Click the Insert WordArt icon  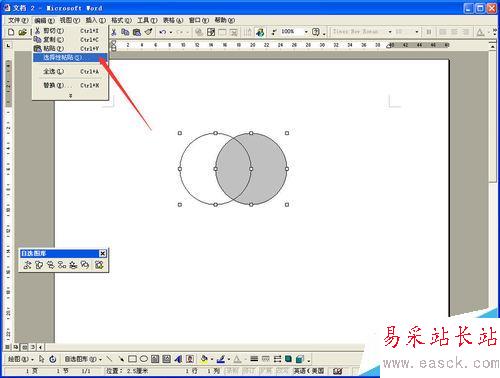[178, 359]
